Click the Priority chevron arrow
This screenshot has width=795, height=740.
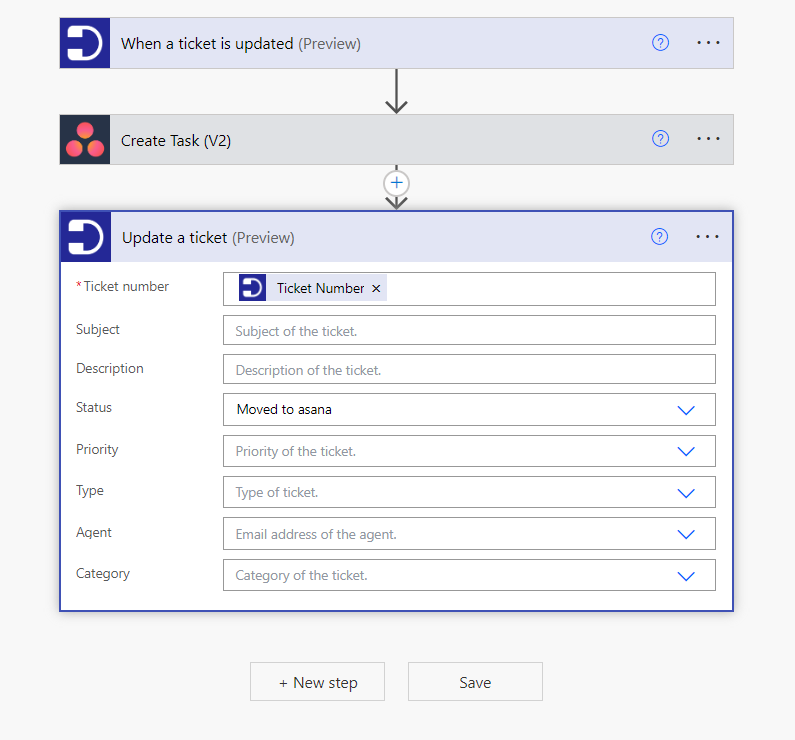(686, 451)
